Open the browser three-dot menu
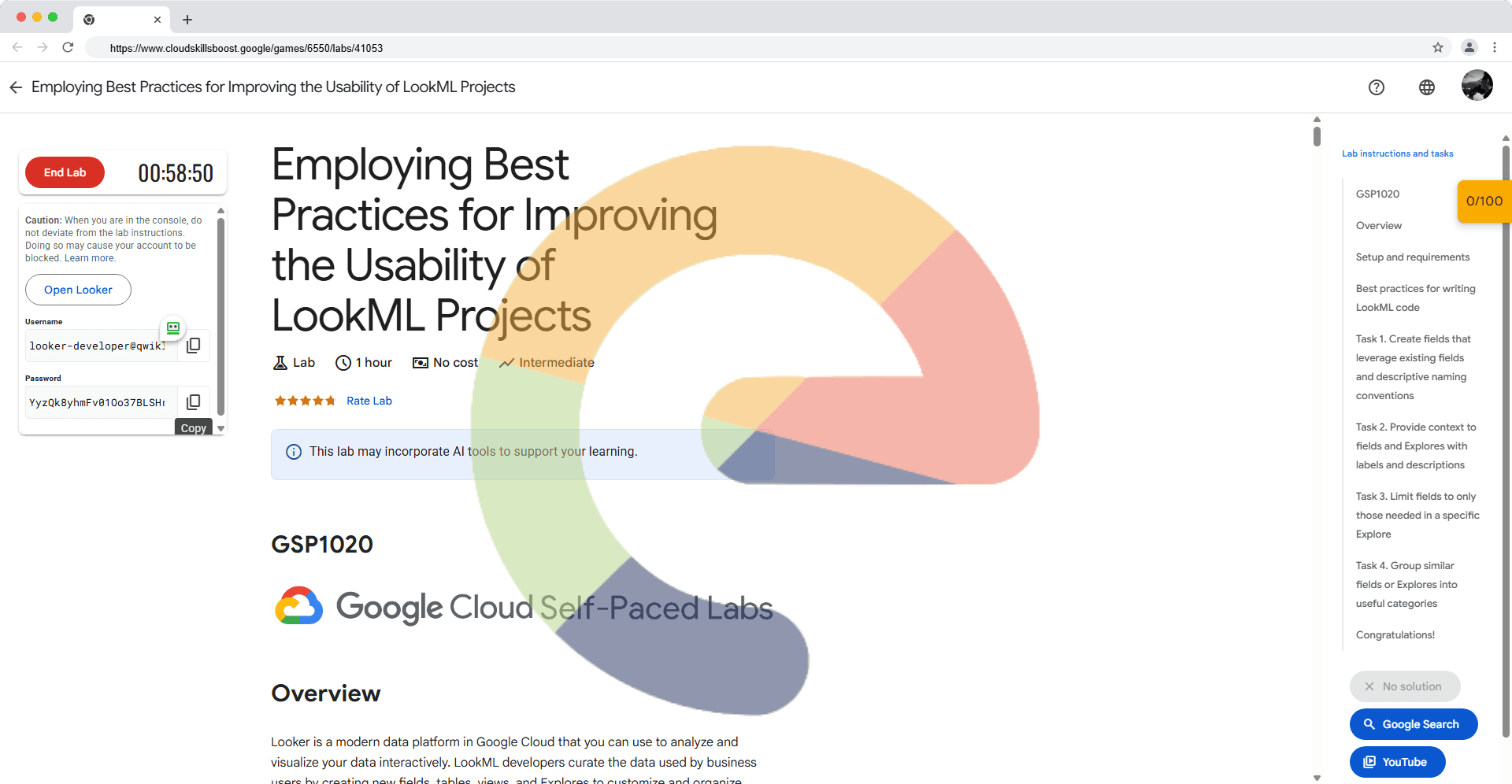The height and width of the screenshot is (784, 1512). click(x=1494, y=48)
